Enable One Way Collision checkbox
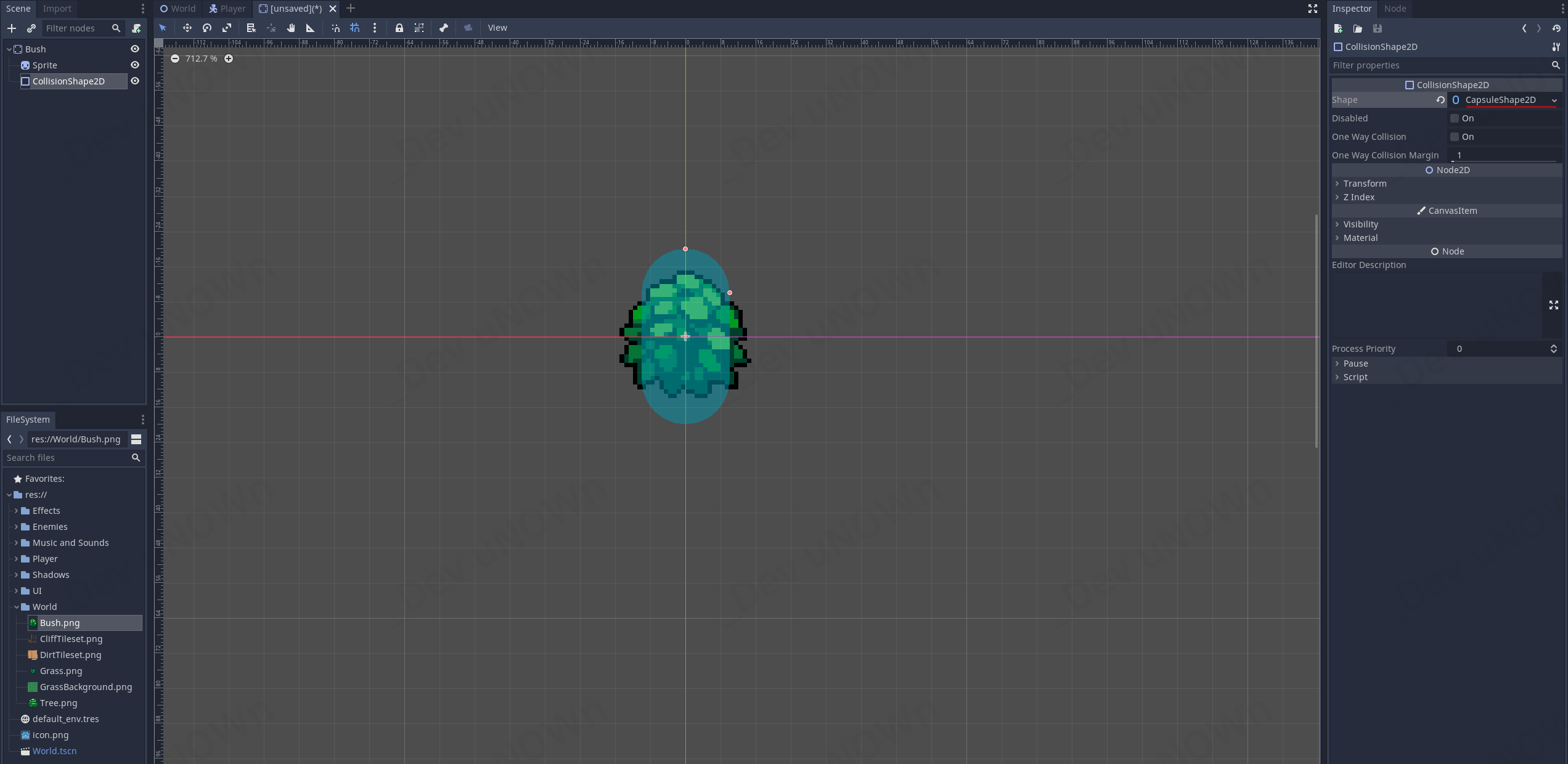This screenshot has width=1568, height=764. [1455, 137]
